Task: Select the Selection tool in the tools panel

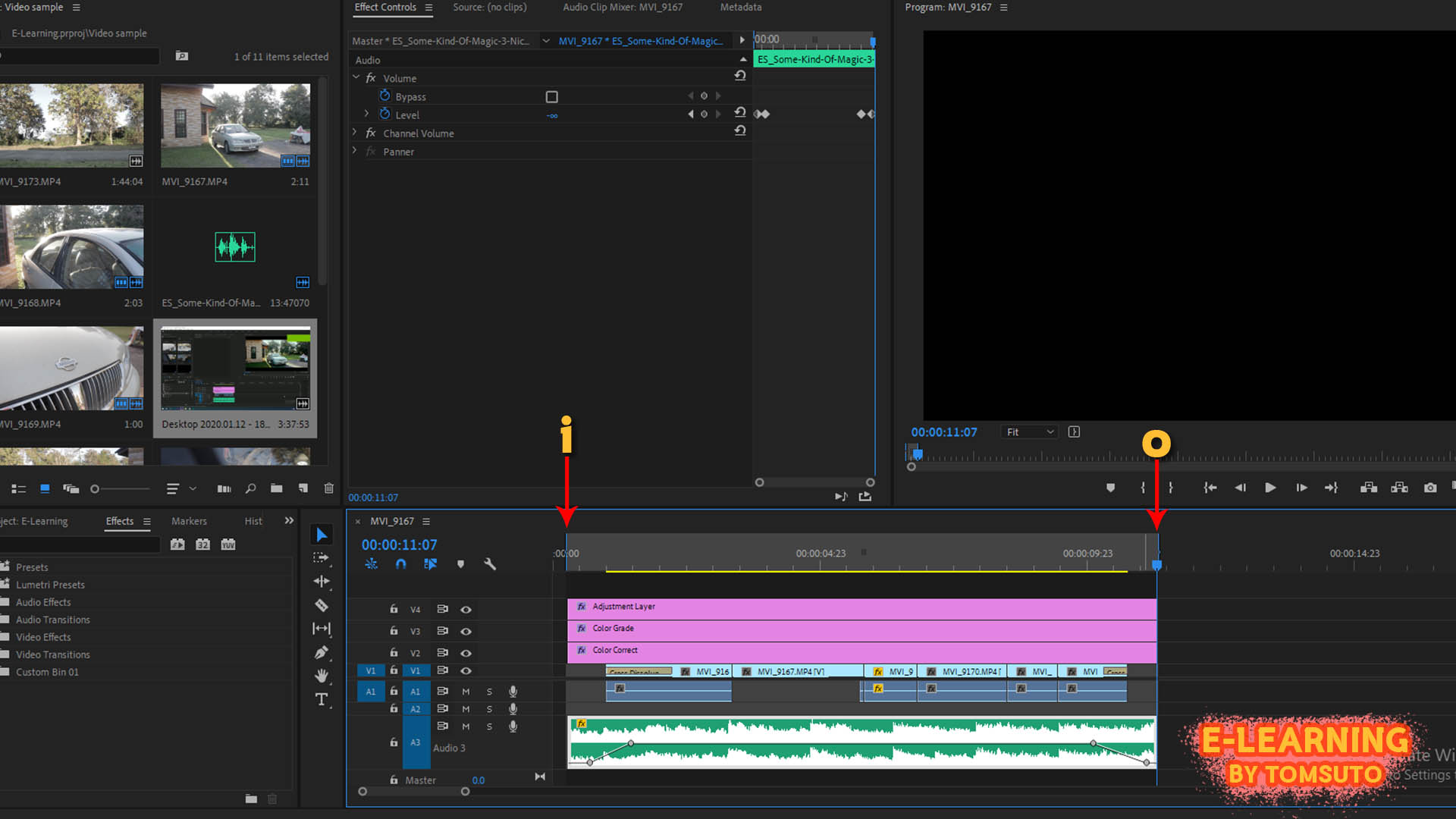Action: pyautogui.click(x=322, y=535)
